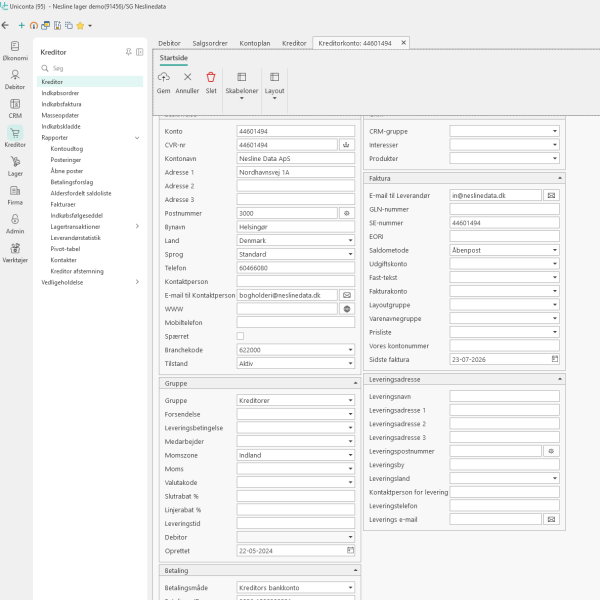Switch to the Kontoplan tab
This screenshot has width=600, height=600.
(x=255, y=43)
